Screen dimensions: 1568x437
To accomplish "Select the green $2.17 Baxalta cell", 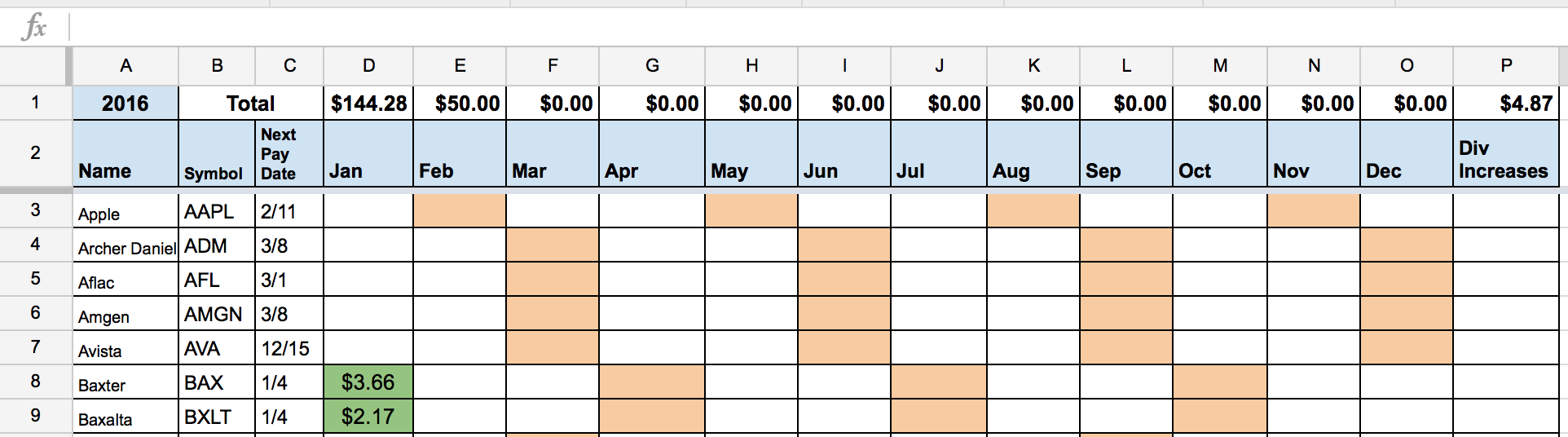I will (x=368, y=416).
